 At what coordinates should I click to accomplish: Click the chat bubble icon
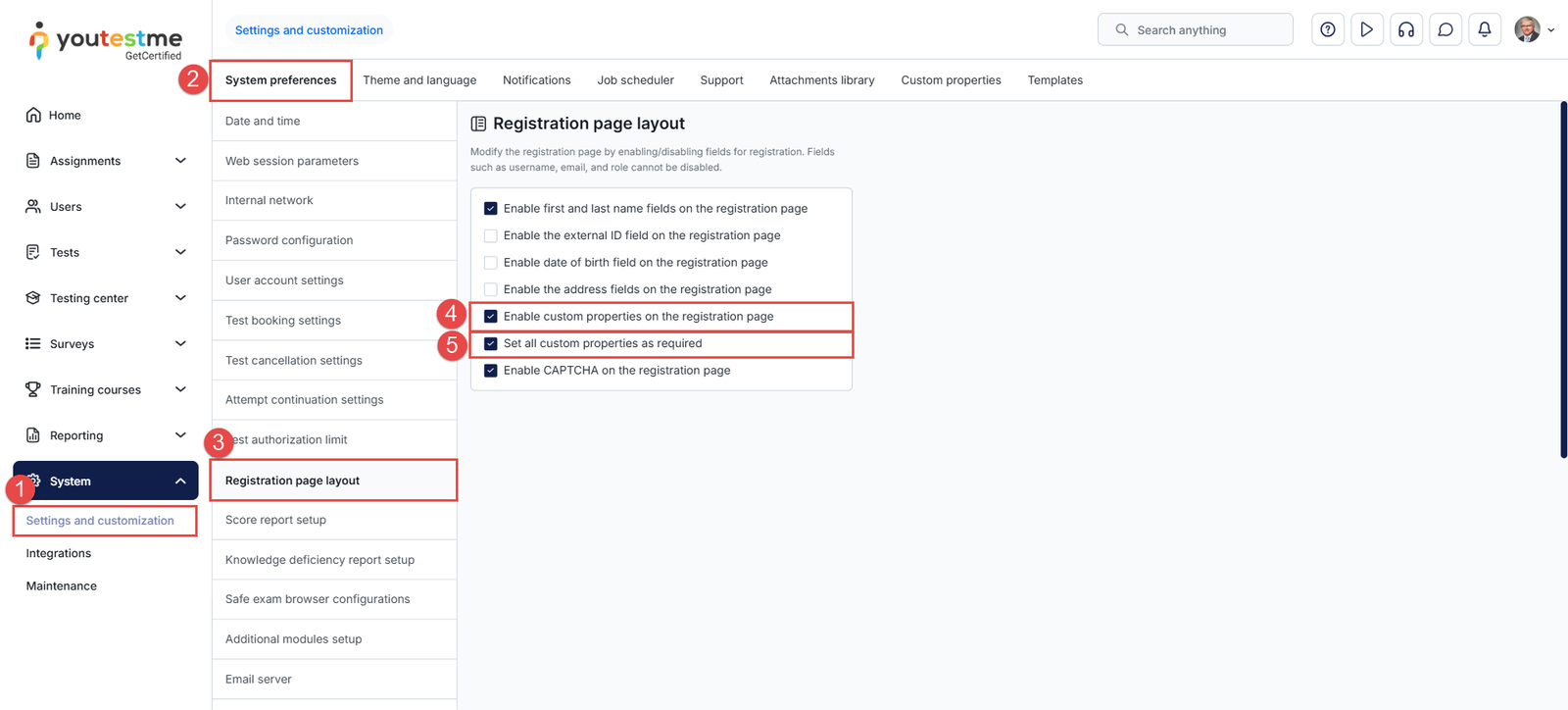1445,29
